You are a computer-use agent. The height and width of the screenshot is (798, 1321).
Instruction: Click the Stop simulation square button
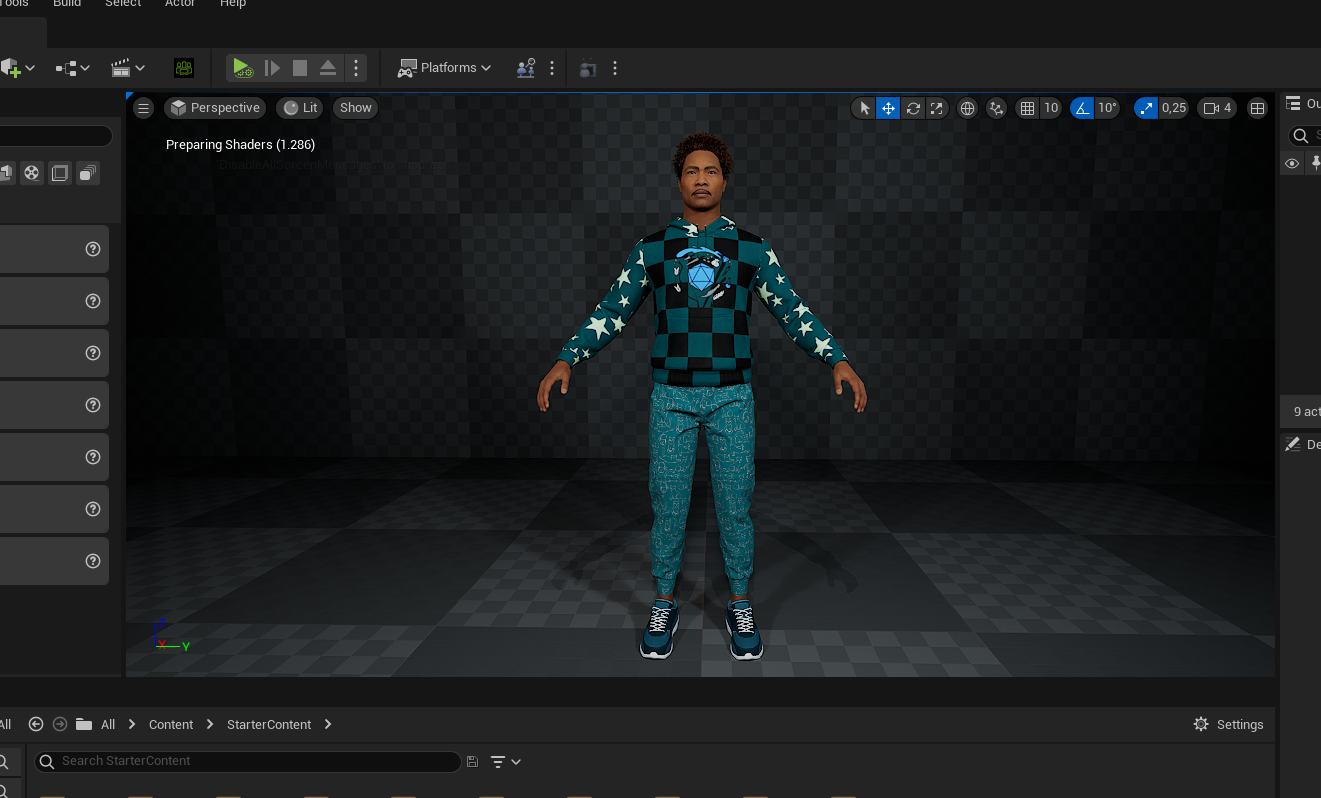(x=300, y=68)
